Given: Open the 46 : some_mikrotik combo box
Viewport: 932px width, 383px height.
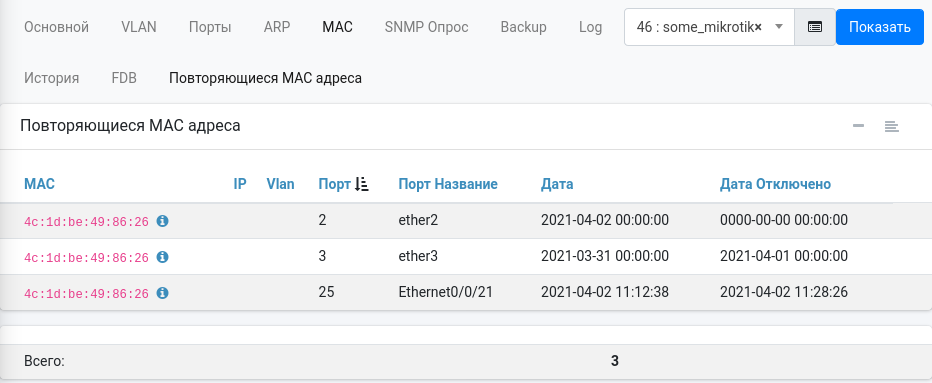Looking at the screenshot, I should (709, 27).
